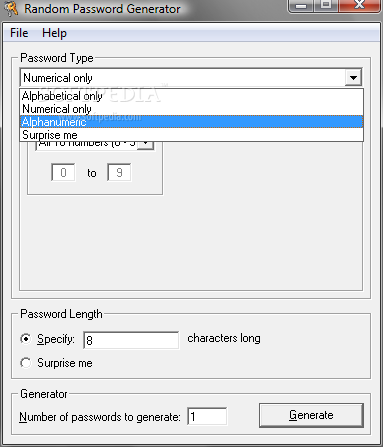Minimize the Random Password Generator window
383x447 pixels.
tap(301, 6)
